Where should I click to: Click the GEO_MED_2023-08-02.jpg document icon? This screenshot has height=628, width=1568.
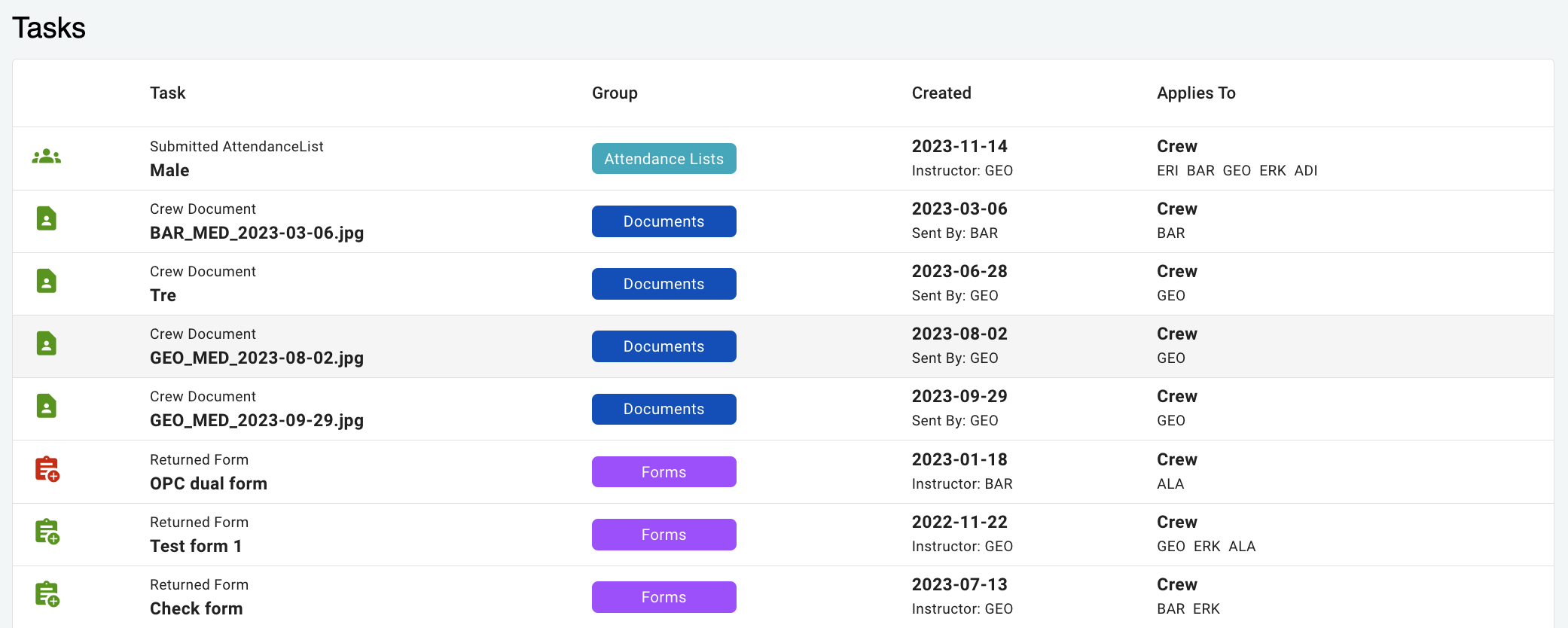tap(47, 344)
